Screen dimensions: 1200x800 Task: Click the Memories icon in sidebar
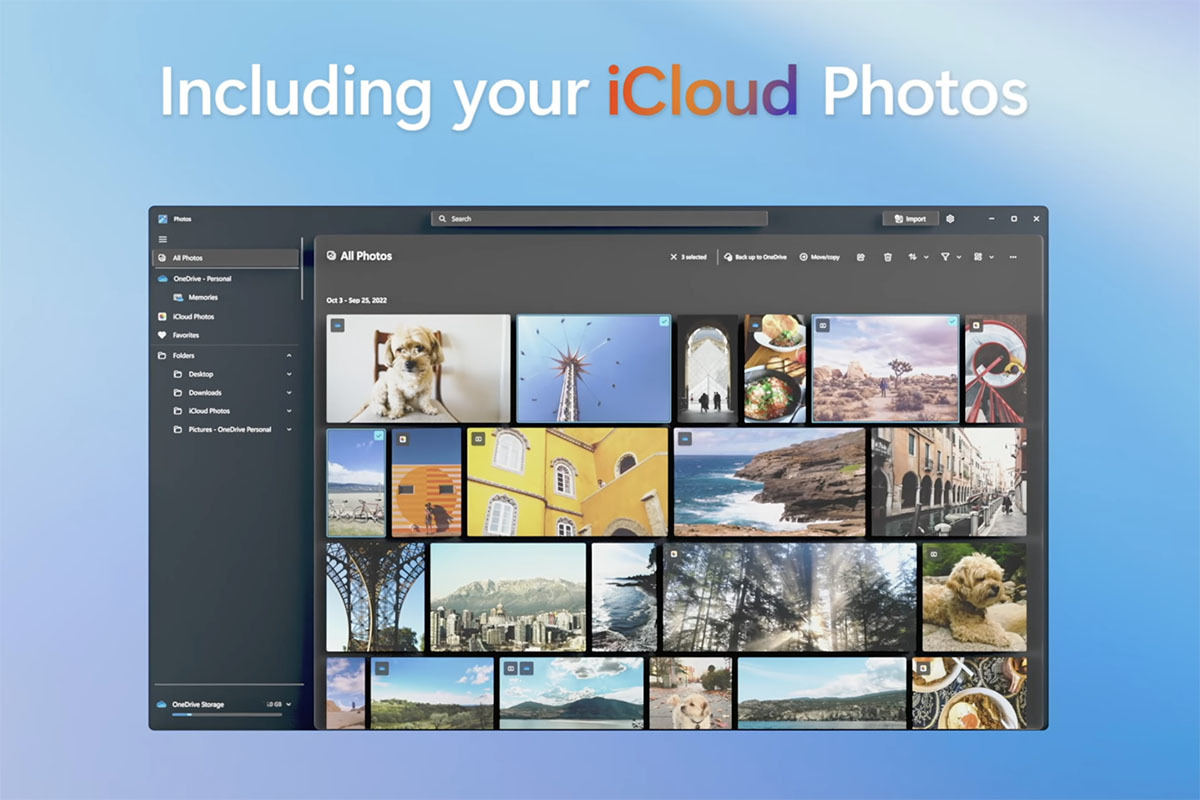(x=178, y=297)
